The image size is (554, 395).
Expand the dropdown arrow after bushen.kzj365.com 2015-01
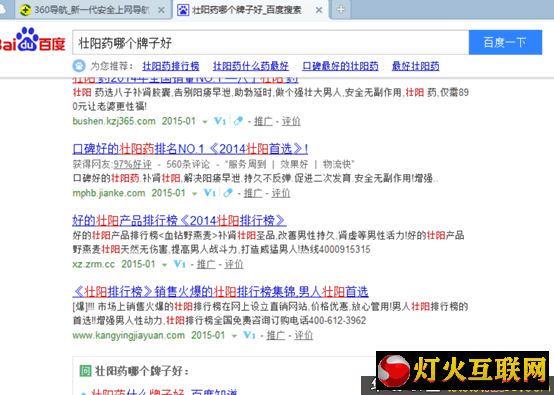205,122
